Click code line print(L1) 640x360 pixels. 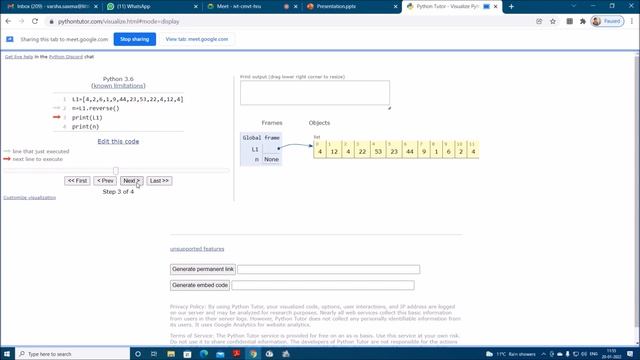tap(87, 118)
